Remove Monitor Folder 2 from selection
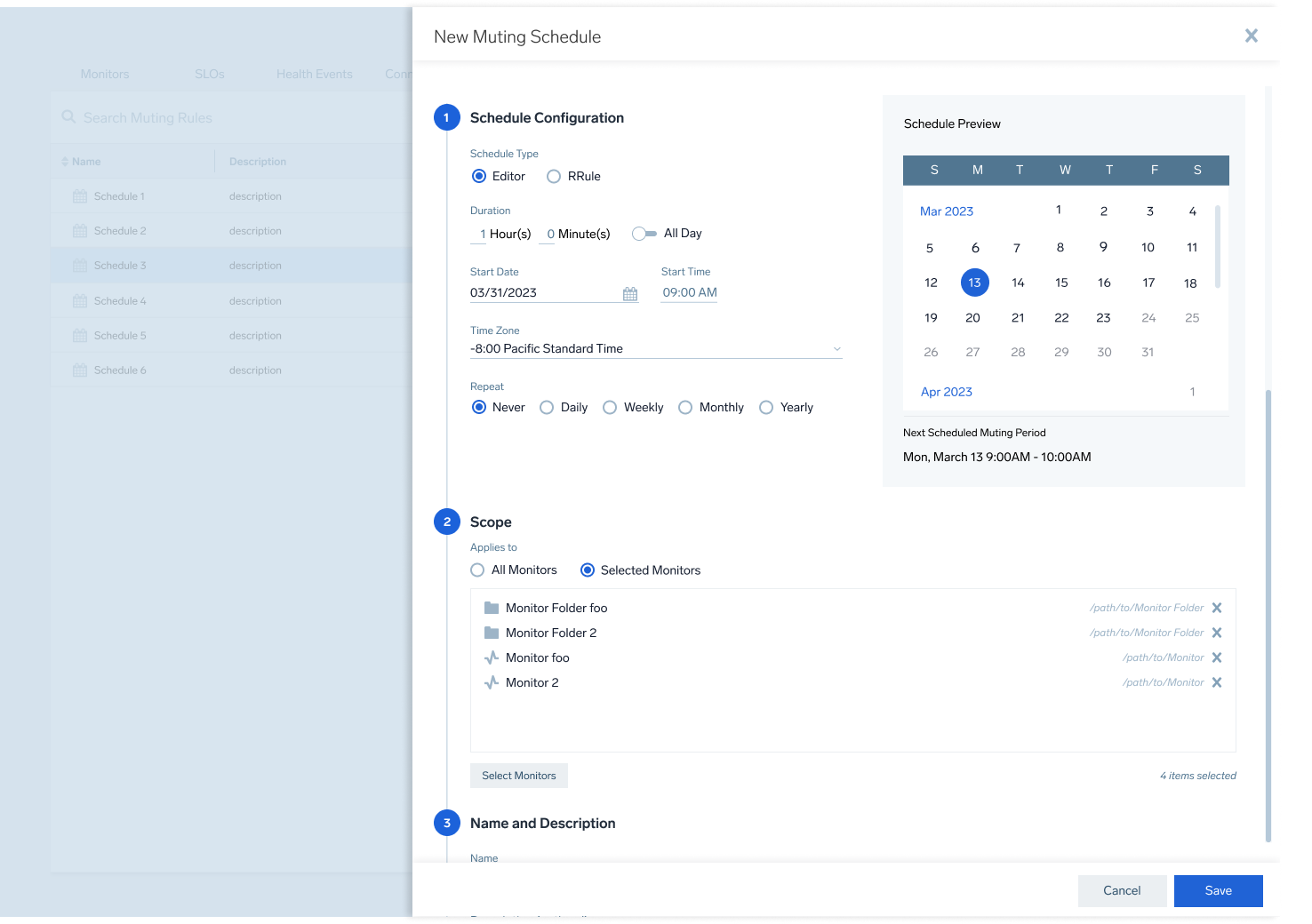The width and height of the screenshot is (1312, 924). tap(1217, 633)
